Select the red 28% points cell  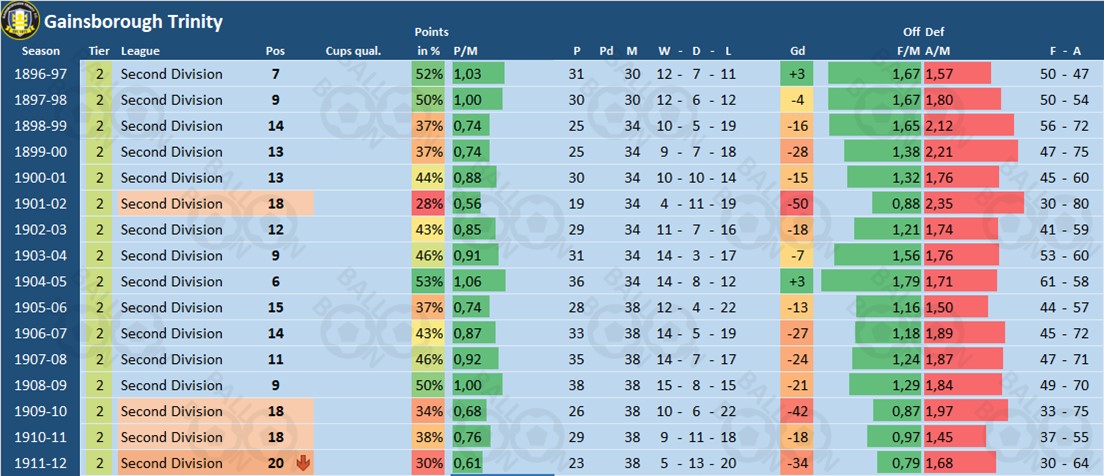click(428, 203)
